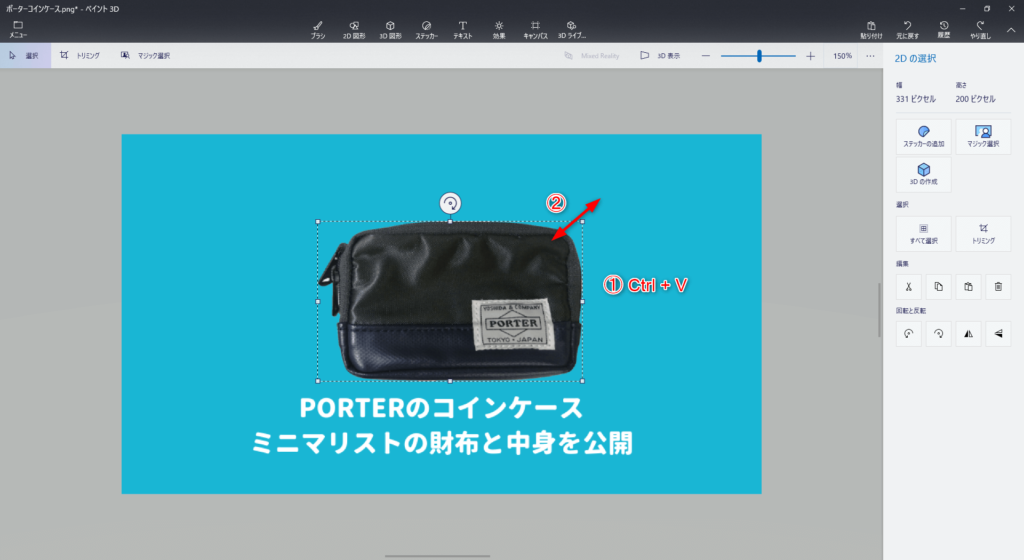Click the 貼り付け paste icon in top bar
Screen dimensions: 1024x560
[x=871, y=29]
